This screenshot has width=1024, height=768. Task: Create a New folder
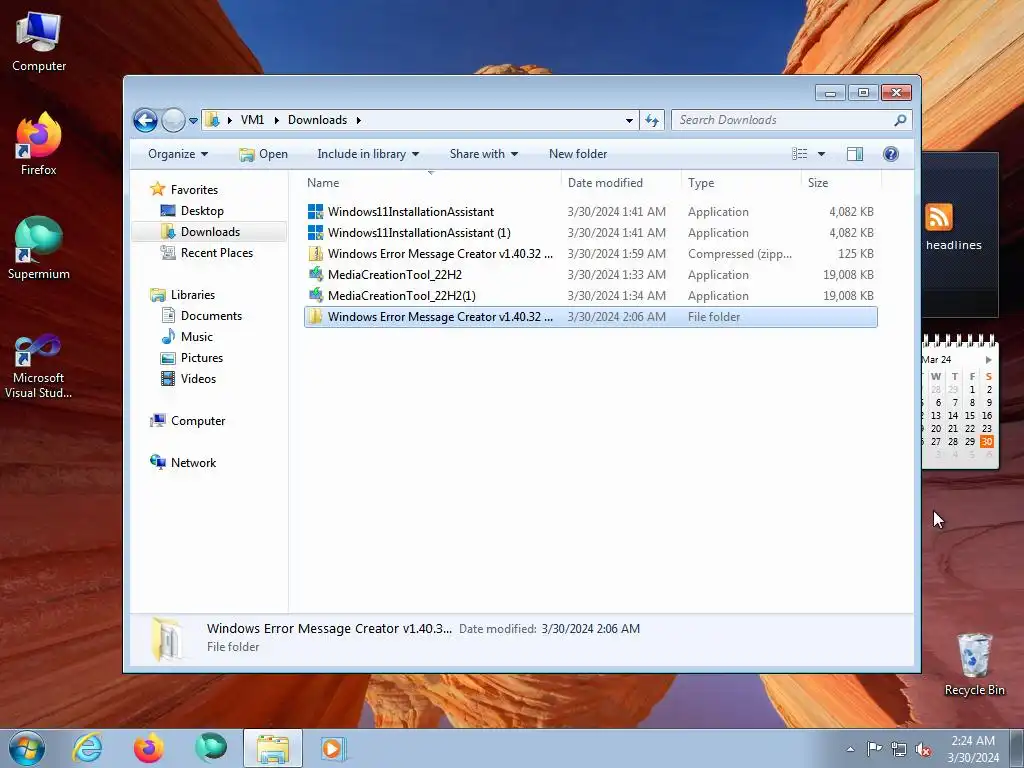[x=578, y=154]
